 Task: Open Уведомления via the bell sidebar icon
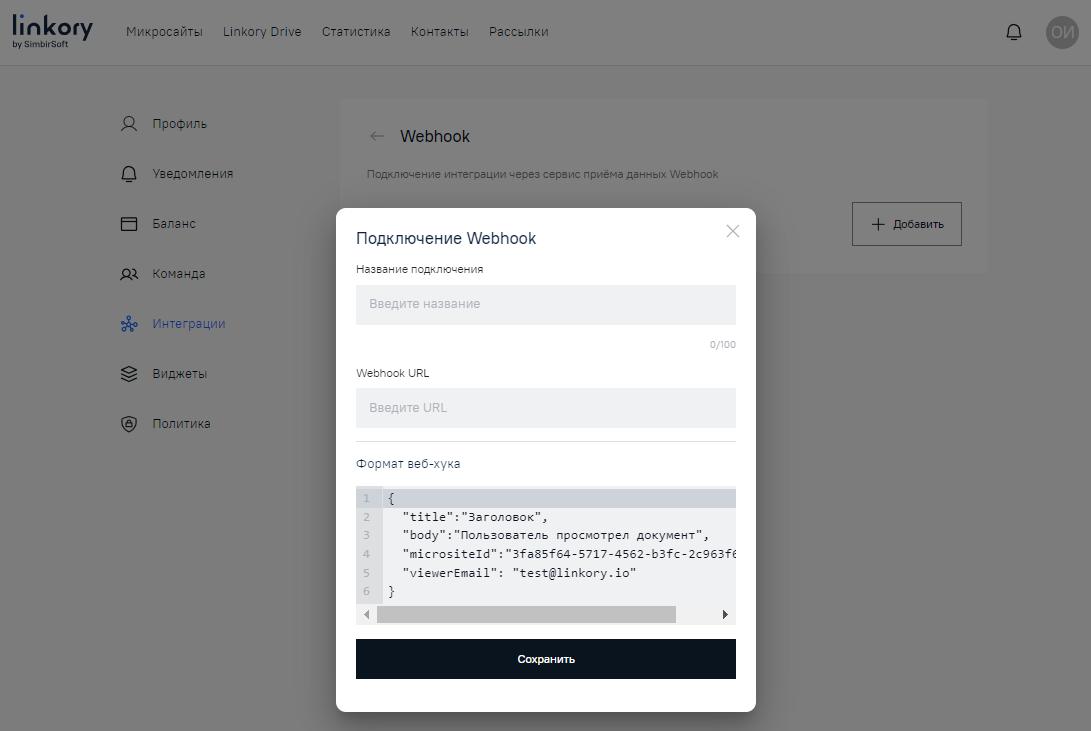[x=128, y=173]
